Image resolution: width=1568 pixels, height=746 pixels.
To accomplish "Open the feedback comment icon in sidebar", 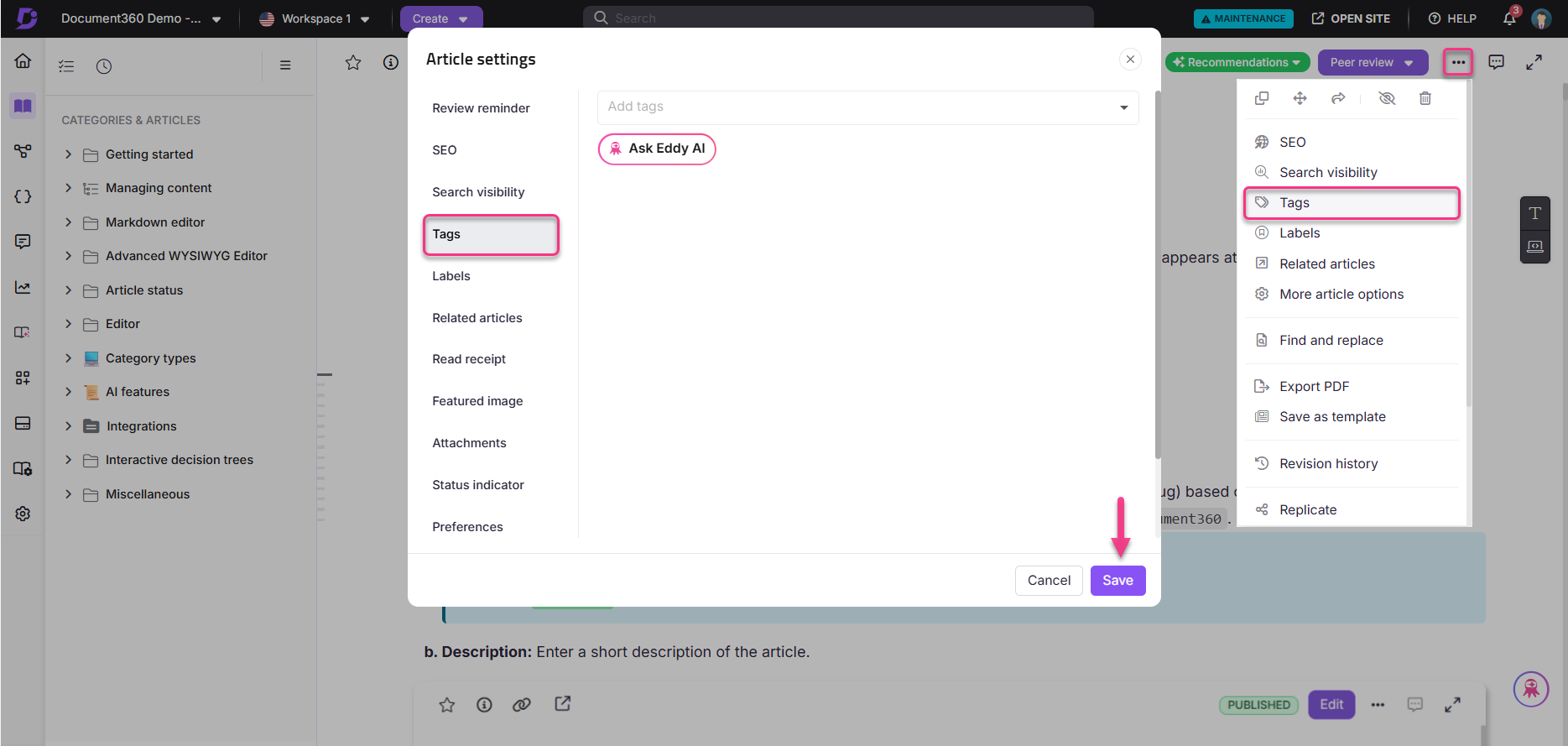I will (x=23, y=242).
